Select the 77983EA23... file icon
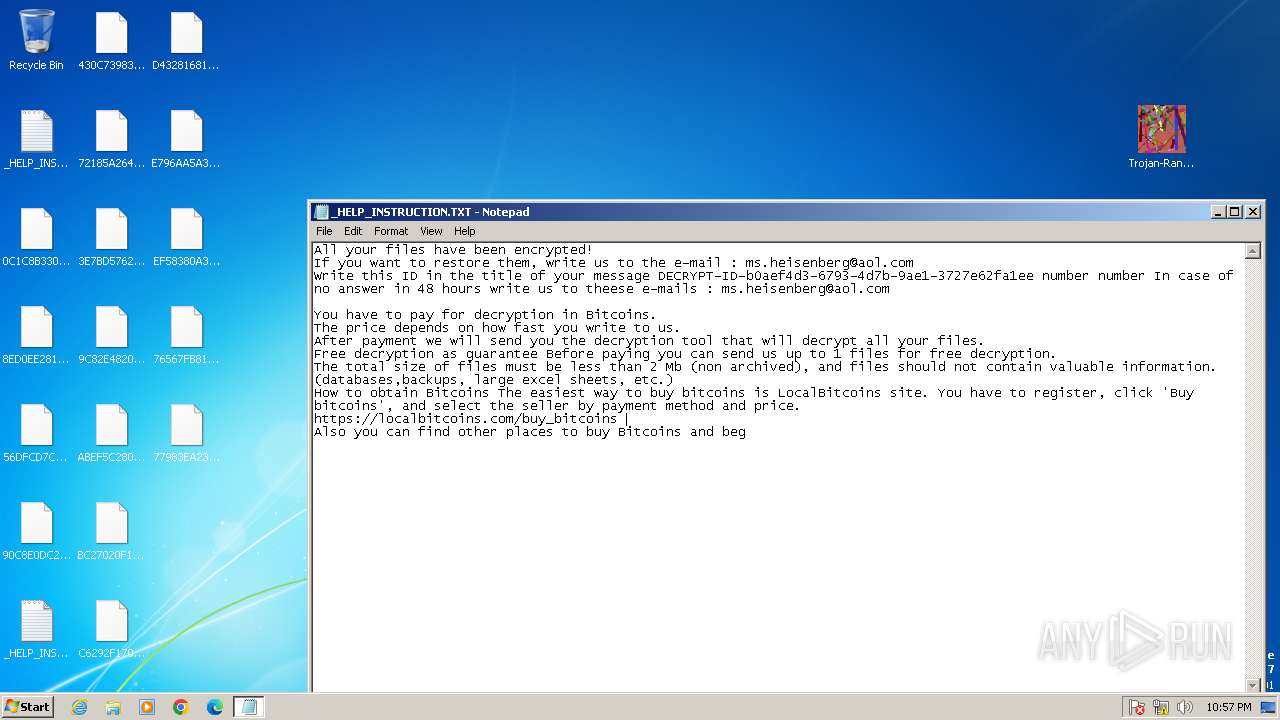Image resolution: width=1280 pixels, height=720 pixels. (x=186, y=432)
